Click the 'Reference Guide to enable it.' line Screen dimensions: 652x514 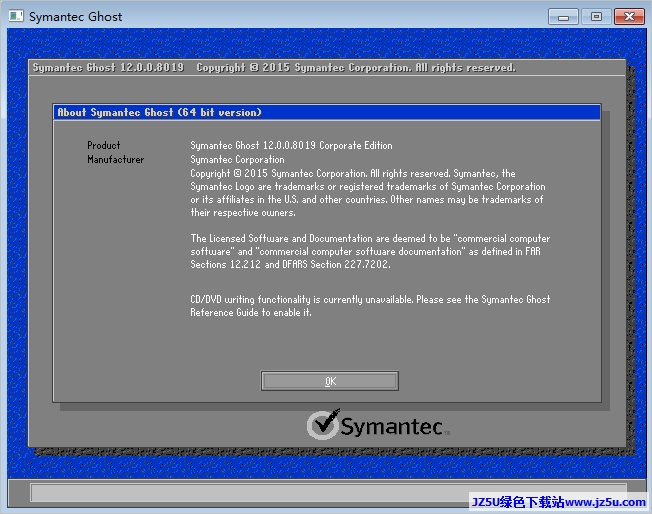tap(251, 312)
